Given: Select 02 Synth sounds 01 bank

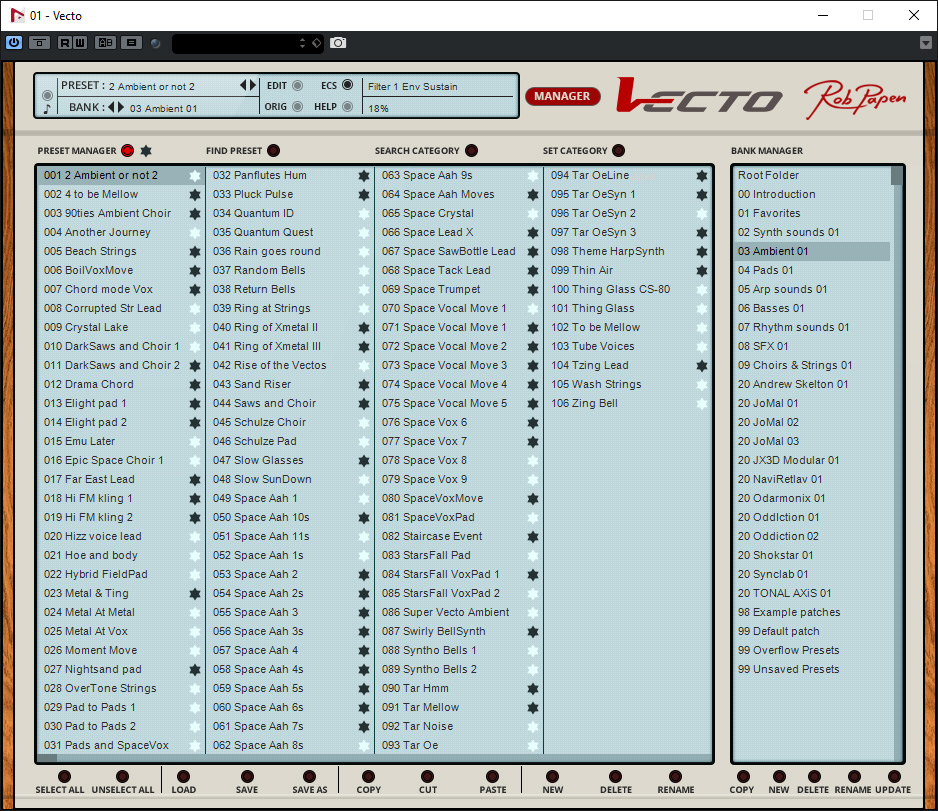Looking at the screenshot, I should click(788, 233).
